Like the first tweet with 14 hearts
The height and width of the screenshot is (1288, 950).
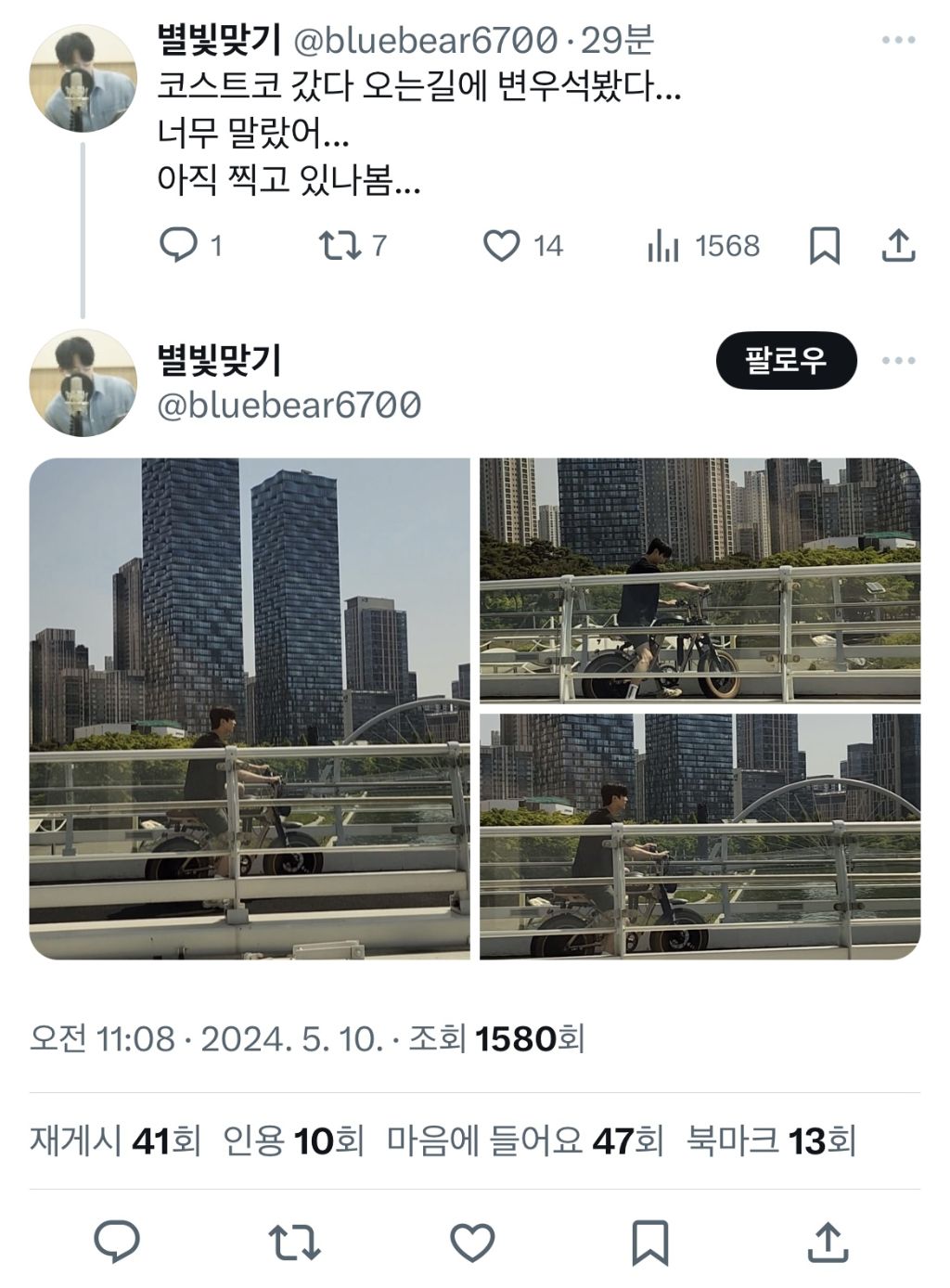[x=523, y=246]
